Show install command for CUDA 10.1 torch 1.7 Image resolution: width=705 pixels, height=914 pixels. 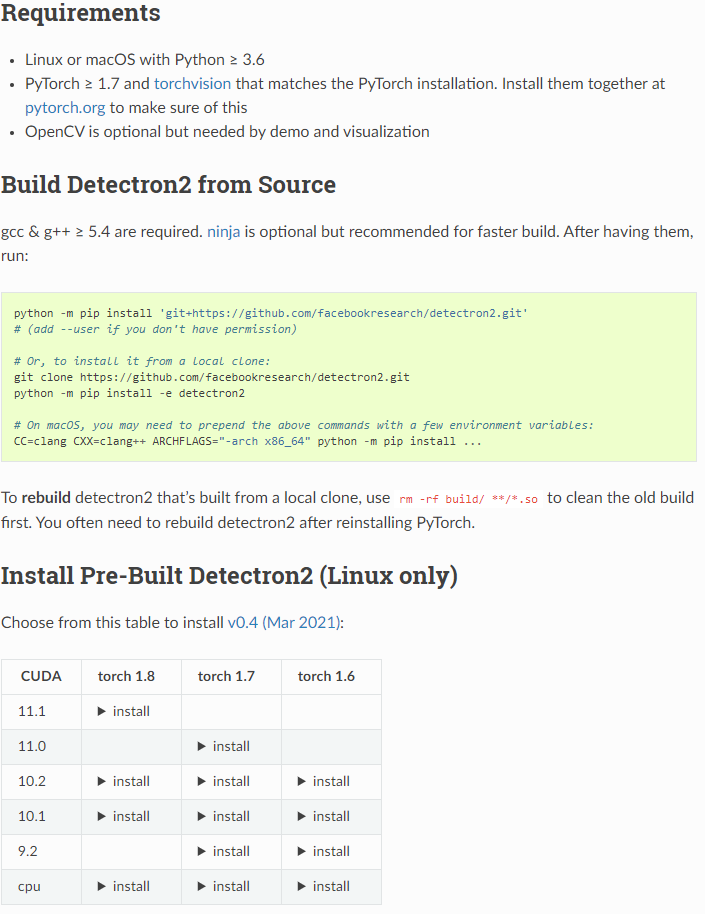pos(223,816)
